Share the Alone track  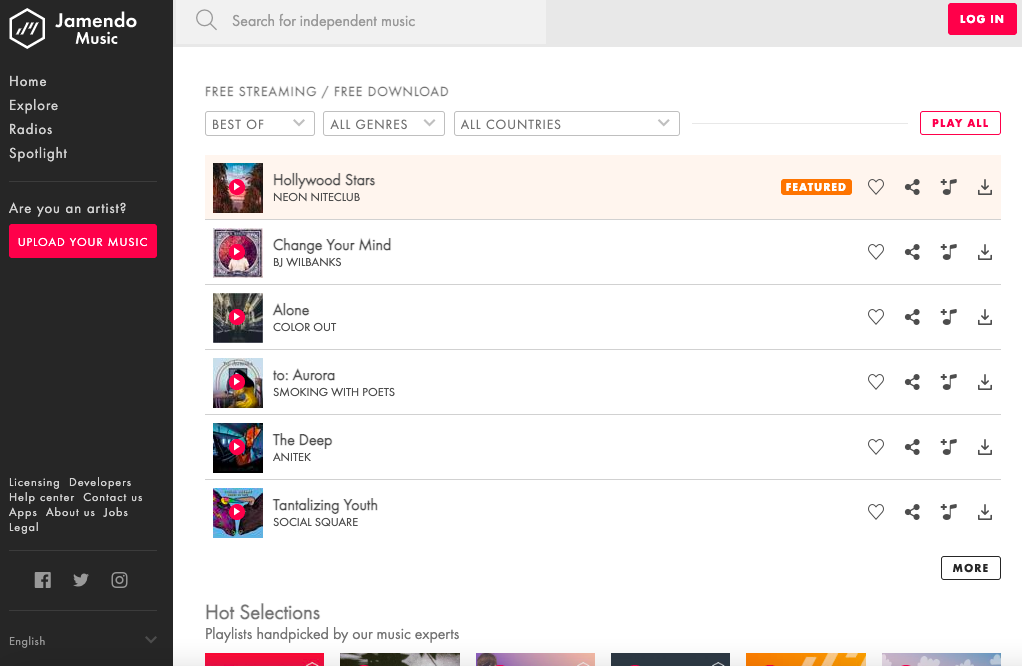912,317
